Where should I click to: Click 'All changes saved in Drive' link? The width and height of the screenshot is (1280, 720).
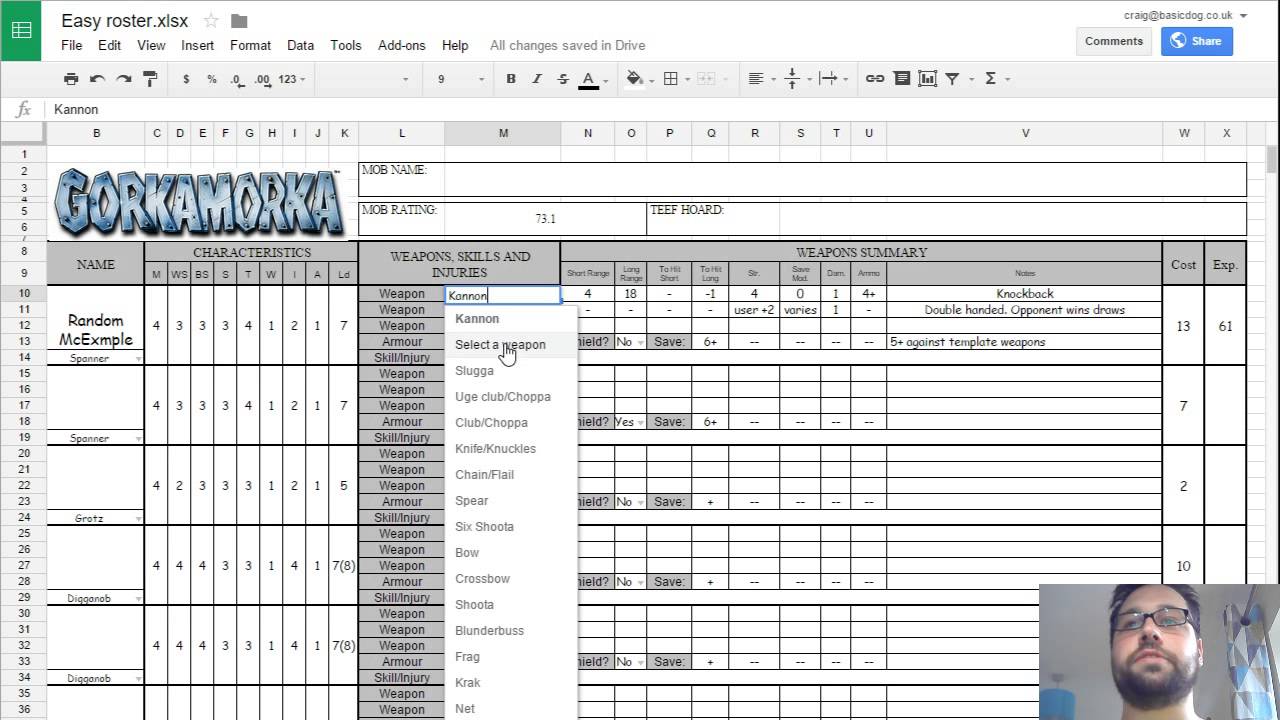567,45
